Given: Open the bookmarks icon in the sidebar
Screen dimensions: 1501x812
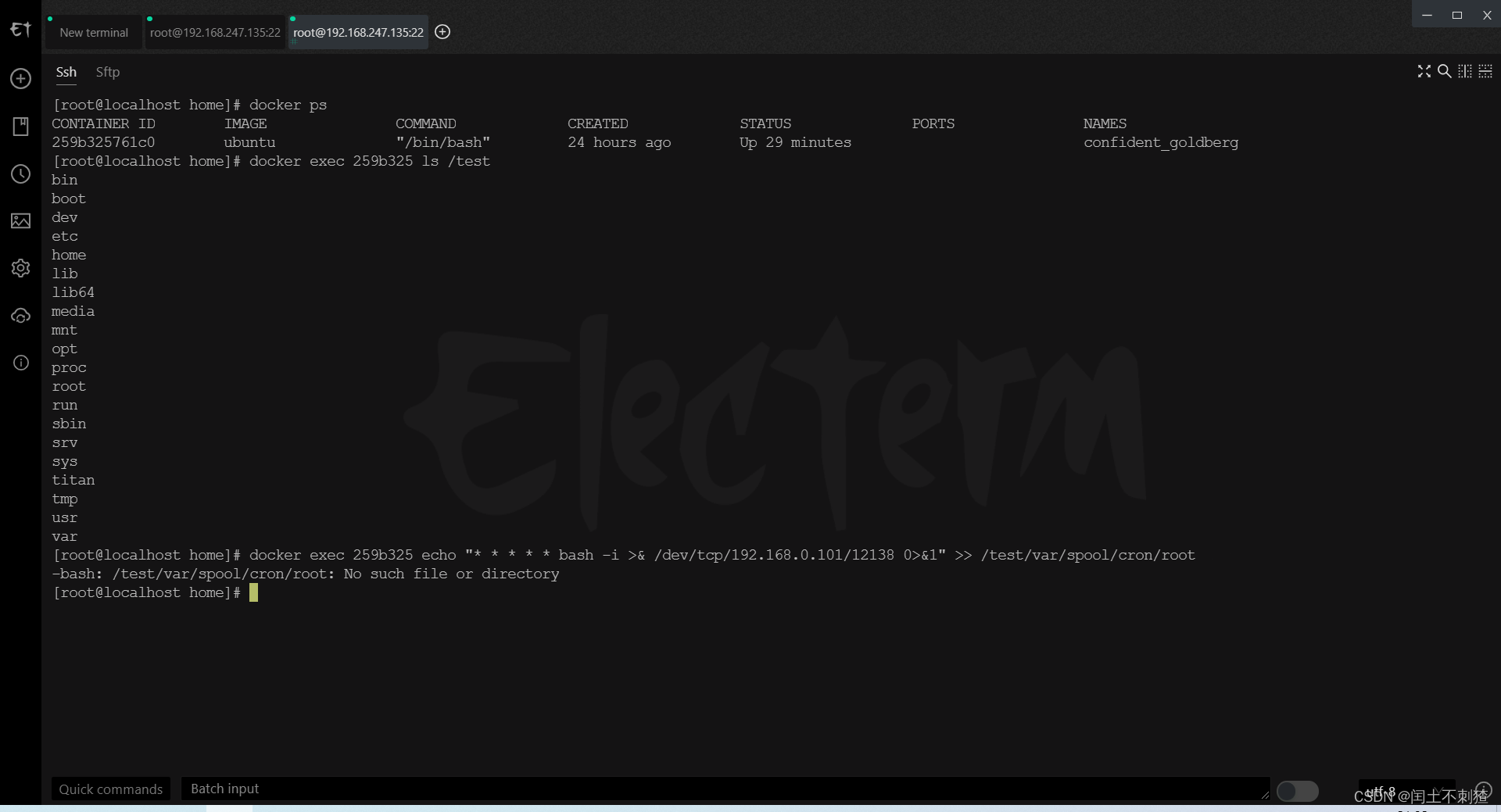Looking at the screenshot, I should click(20, 127).
